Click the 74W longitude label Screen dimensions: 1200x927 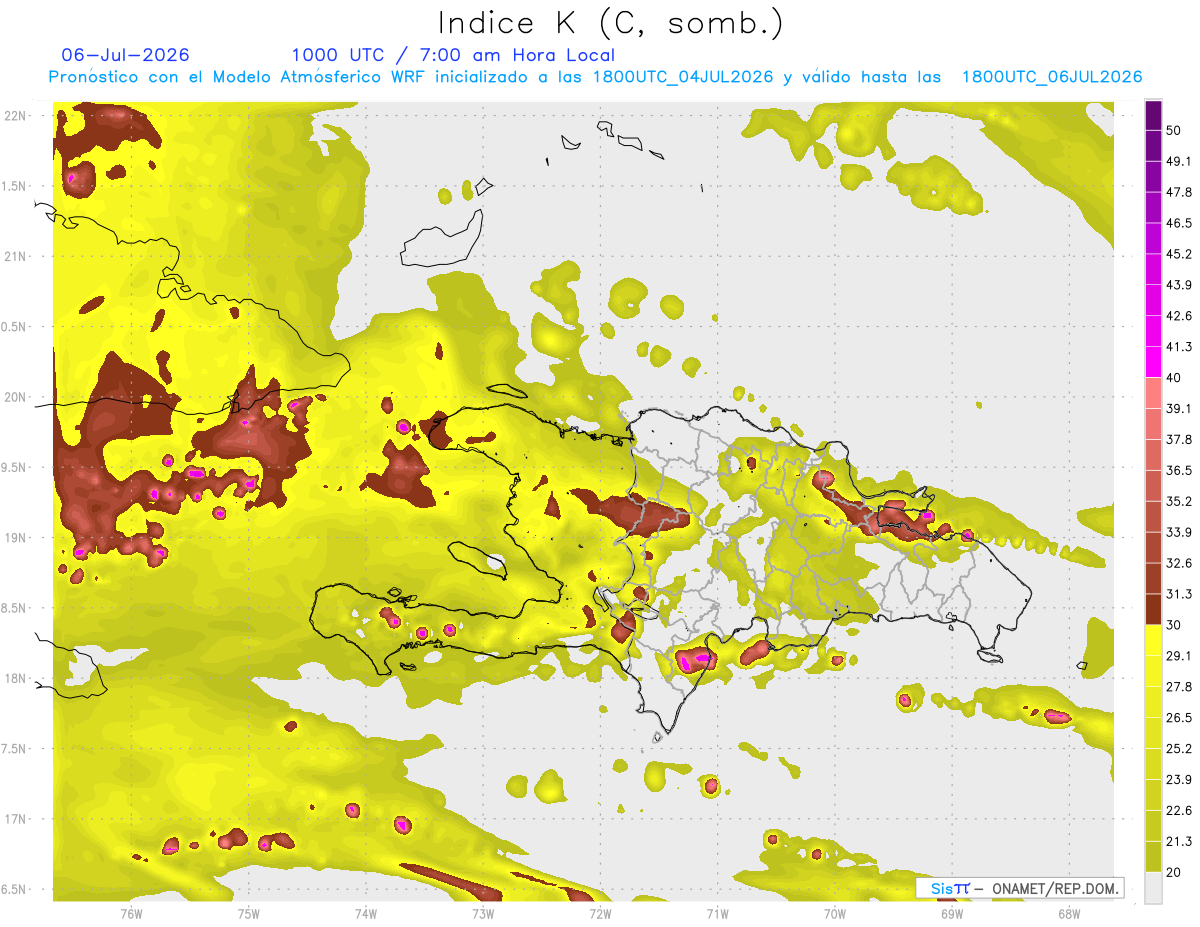coord(365,912)
